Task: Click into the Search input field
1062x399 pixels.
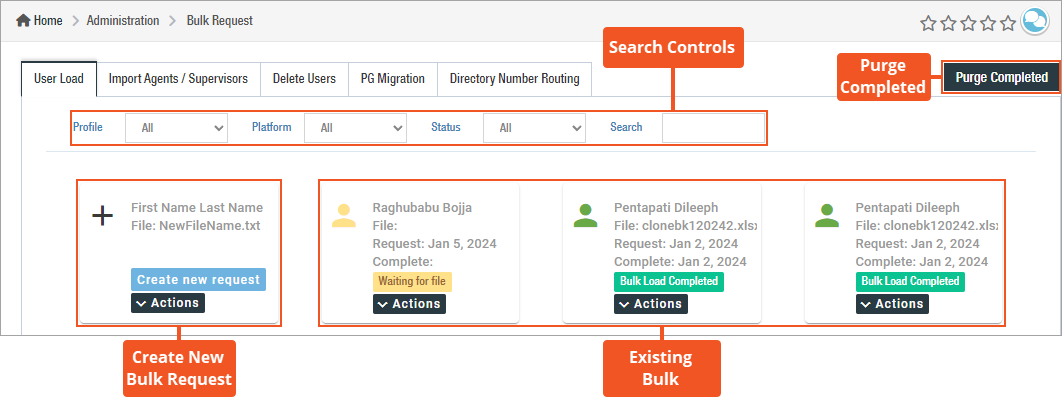Action: 714,127
